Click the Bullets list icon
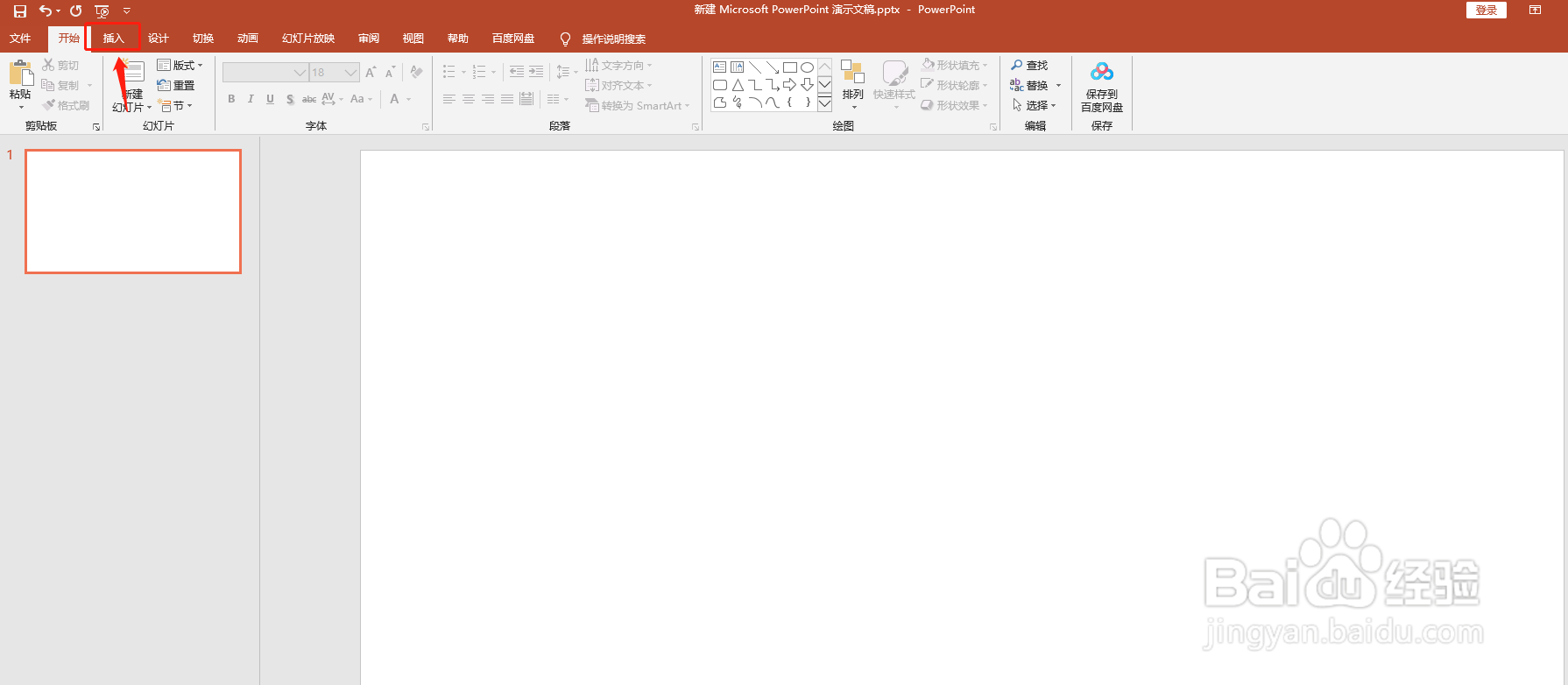This screenshot has width=1568, height=685. coord(449,72)
